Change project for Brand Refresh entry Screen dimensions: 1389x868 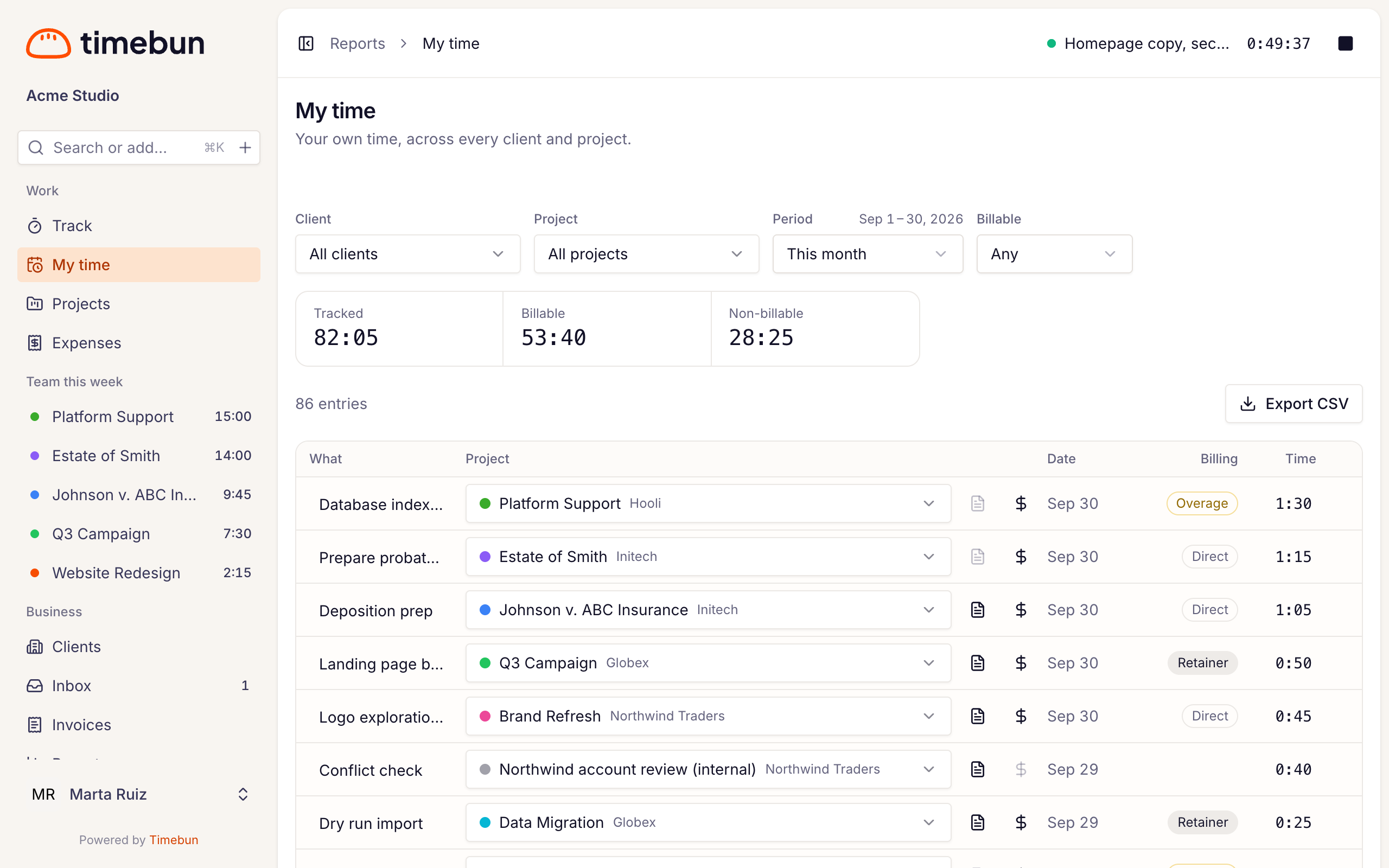pos(708,716)
